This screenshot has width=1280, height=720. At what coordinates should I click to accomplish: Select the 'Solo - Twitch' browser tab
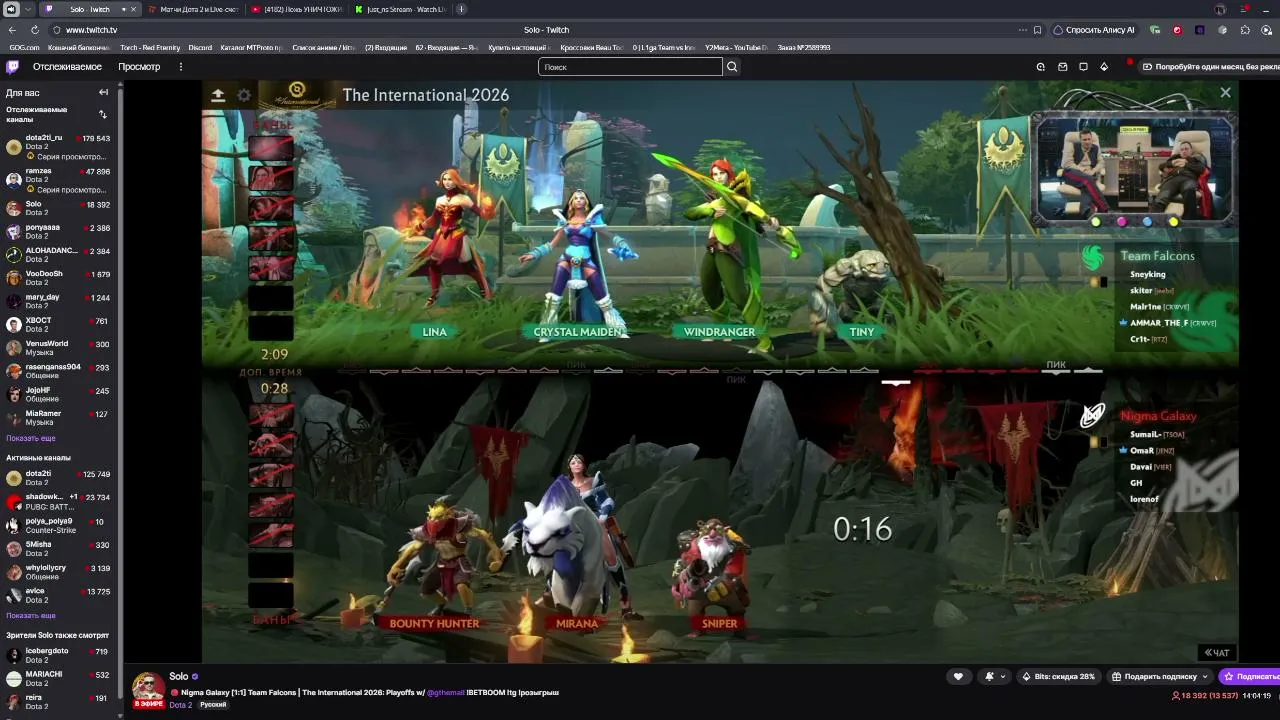click(x=90, y=9)
